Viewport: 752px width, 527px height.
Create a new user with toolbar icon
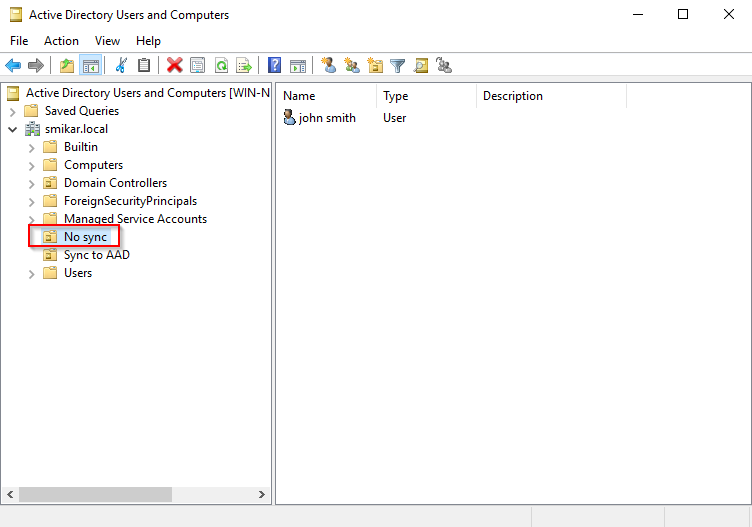tap(329, 65)
